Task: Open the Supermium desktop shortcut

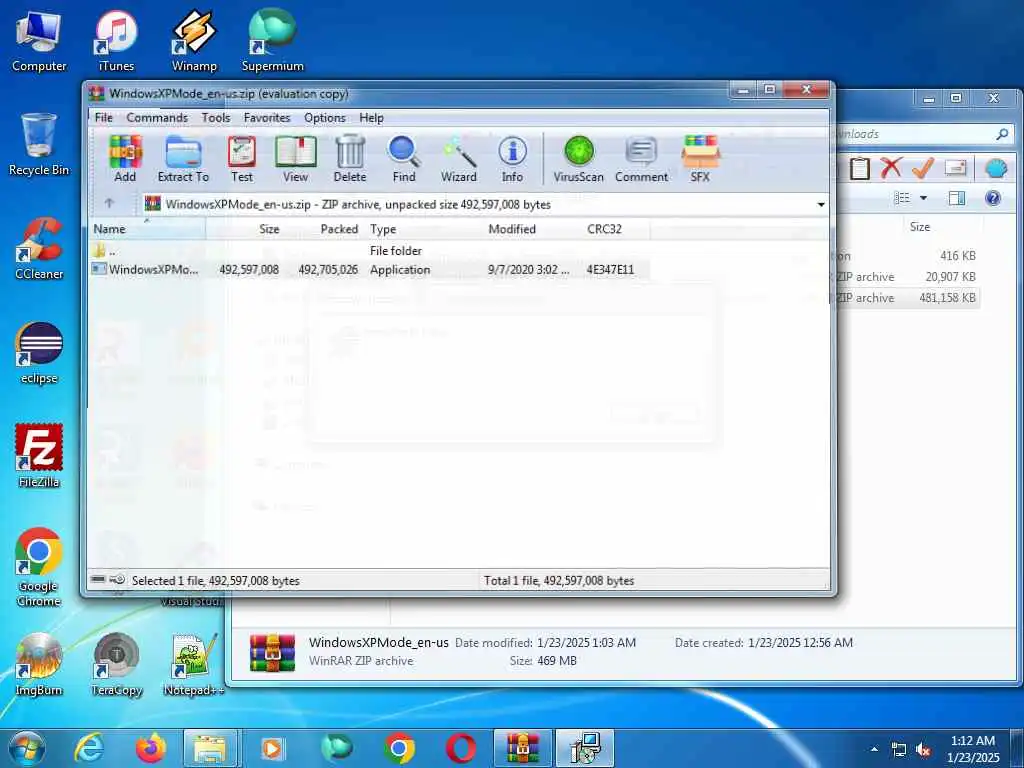Action: coord(272,42)
